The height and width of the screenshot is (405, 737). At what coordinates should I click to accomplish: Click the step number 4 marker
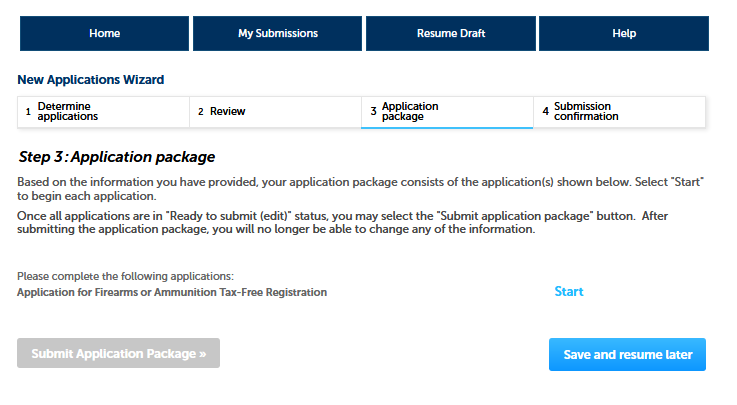[545, 112]
